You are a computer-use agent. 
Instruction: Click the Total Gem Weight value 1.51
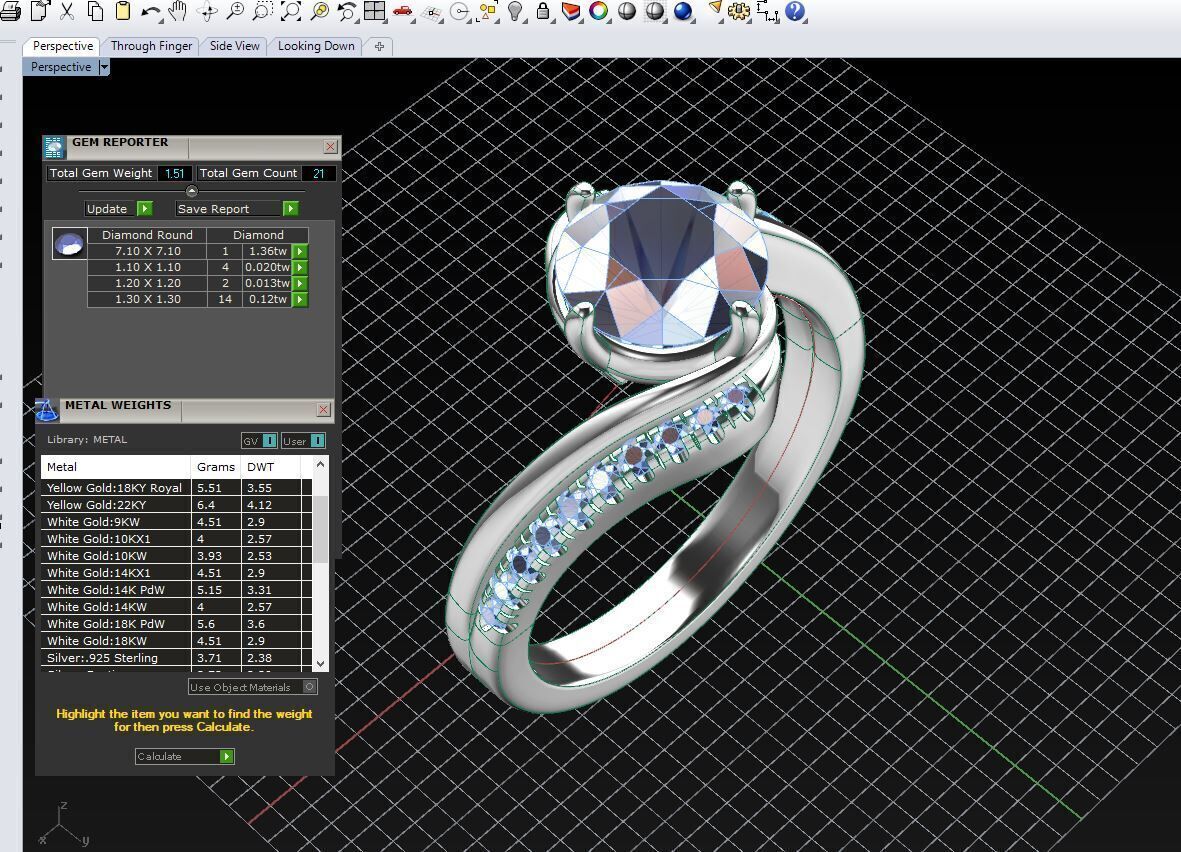[175, 173]
